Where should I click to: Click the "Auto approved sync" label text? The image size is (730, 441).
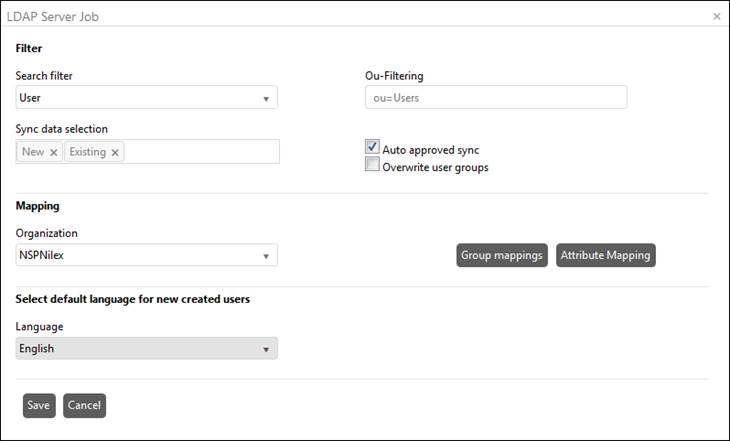tap(430, 150)
